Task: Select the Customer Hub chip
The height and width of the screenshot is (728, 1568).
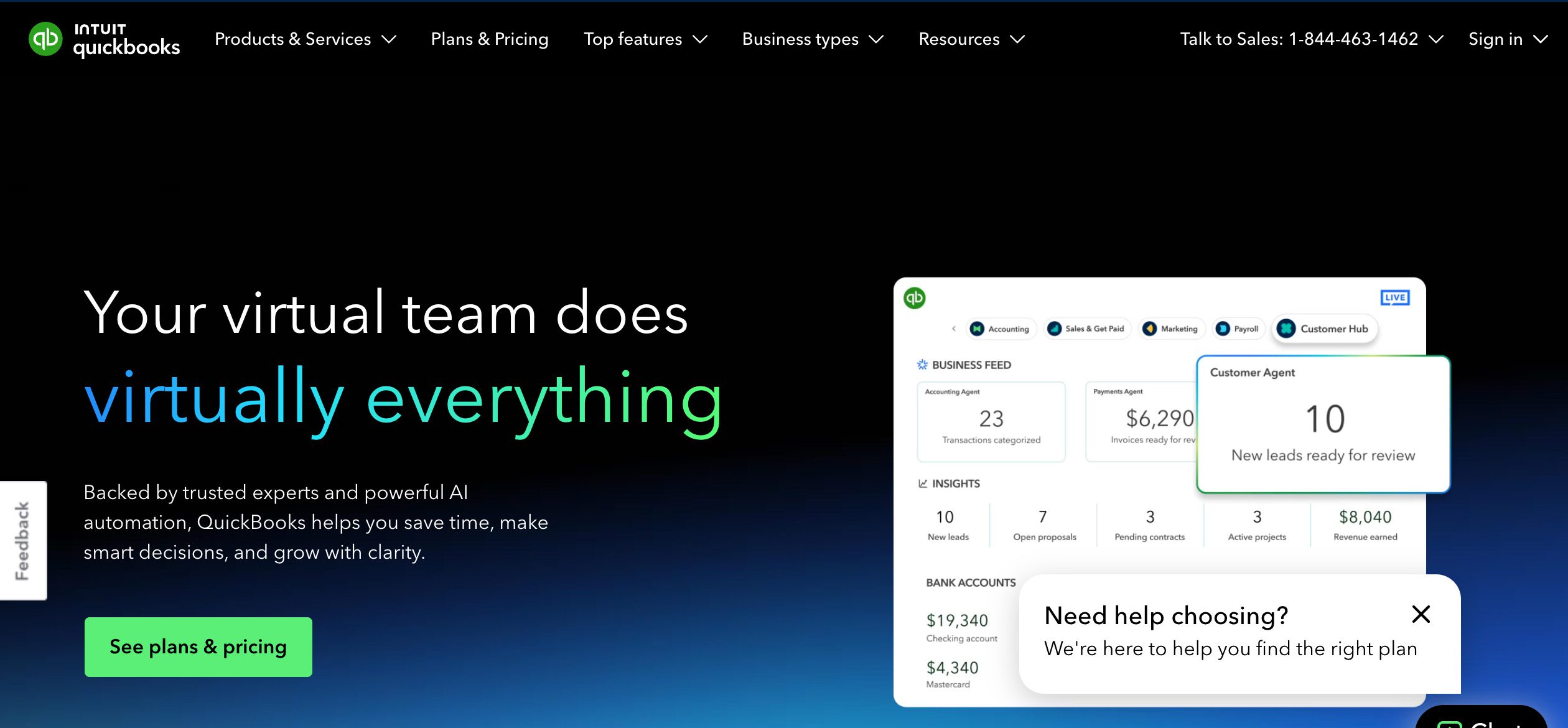Action: 1325,329
